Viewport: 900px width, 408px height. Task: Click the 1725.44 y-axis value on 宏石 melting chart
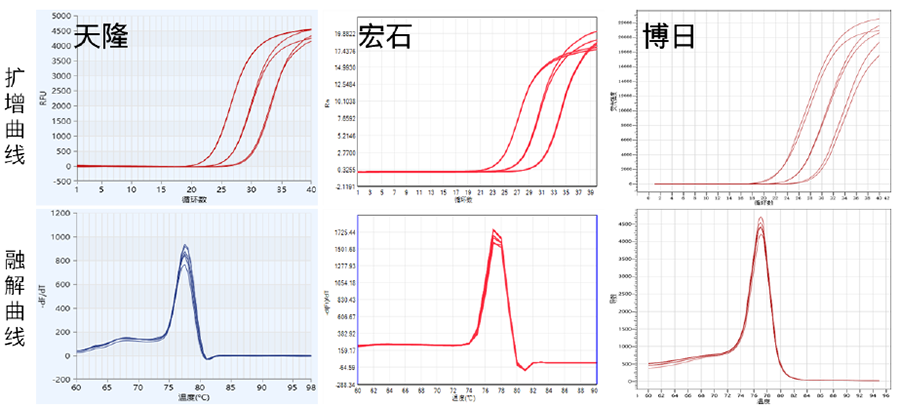[x=345, y=232]
